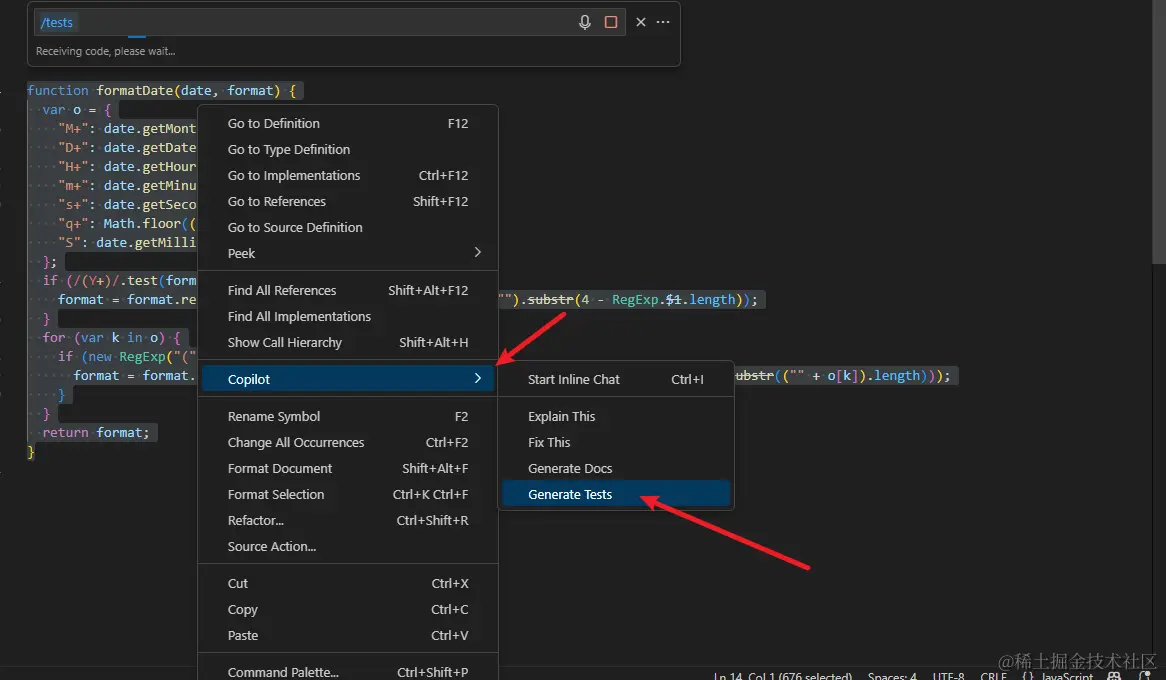Select Go to Type Definition

coord(348,150)
